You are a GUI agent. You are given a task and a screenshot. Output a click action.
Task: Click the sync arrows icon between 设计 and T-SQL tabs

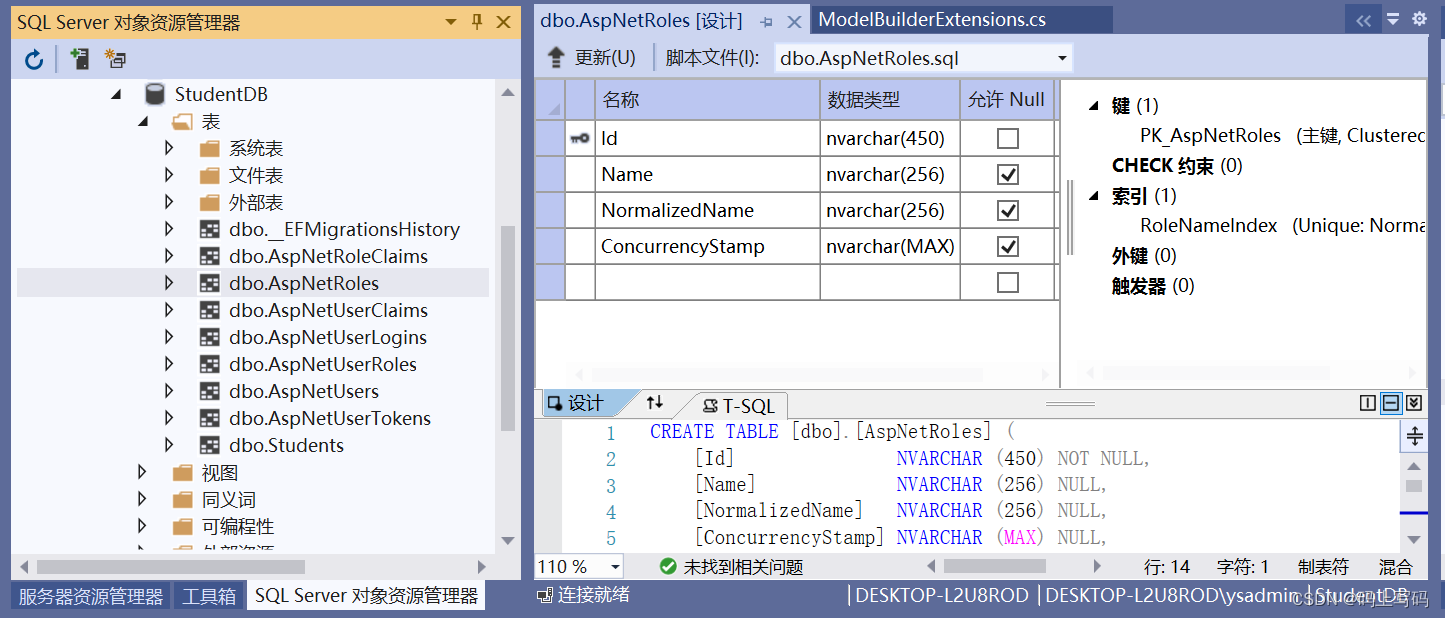655,404
